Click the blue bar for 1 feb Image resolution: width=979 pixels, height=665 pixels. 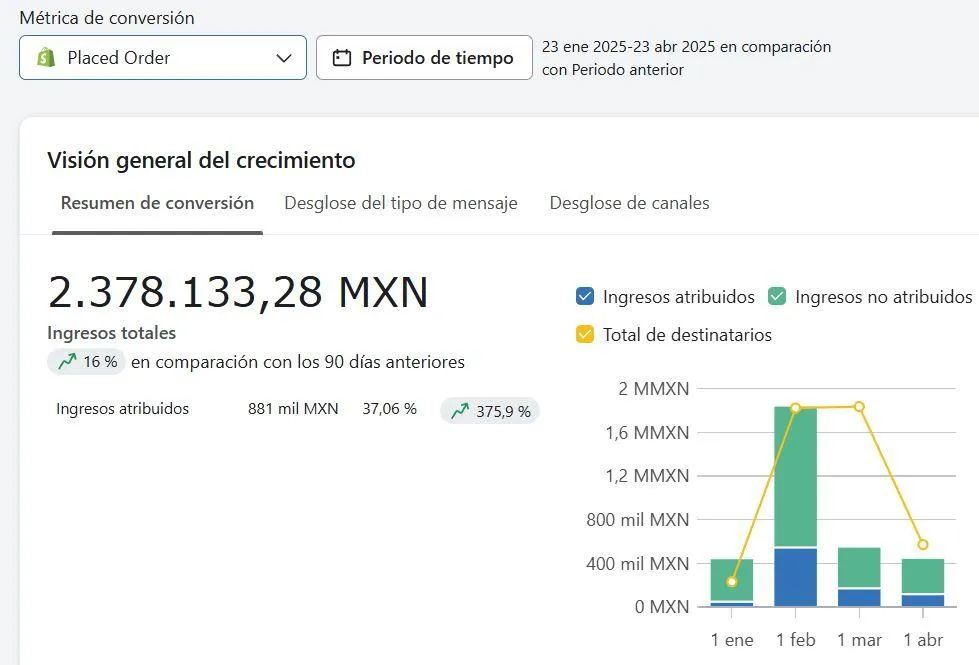coord(795,578)
